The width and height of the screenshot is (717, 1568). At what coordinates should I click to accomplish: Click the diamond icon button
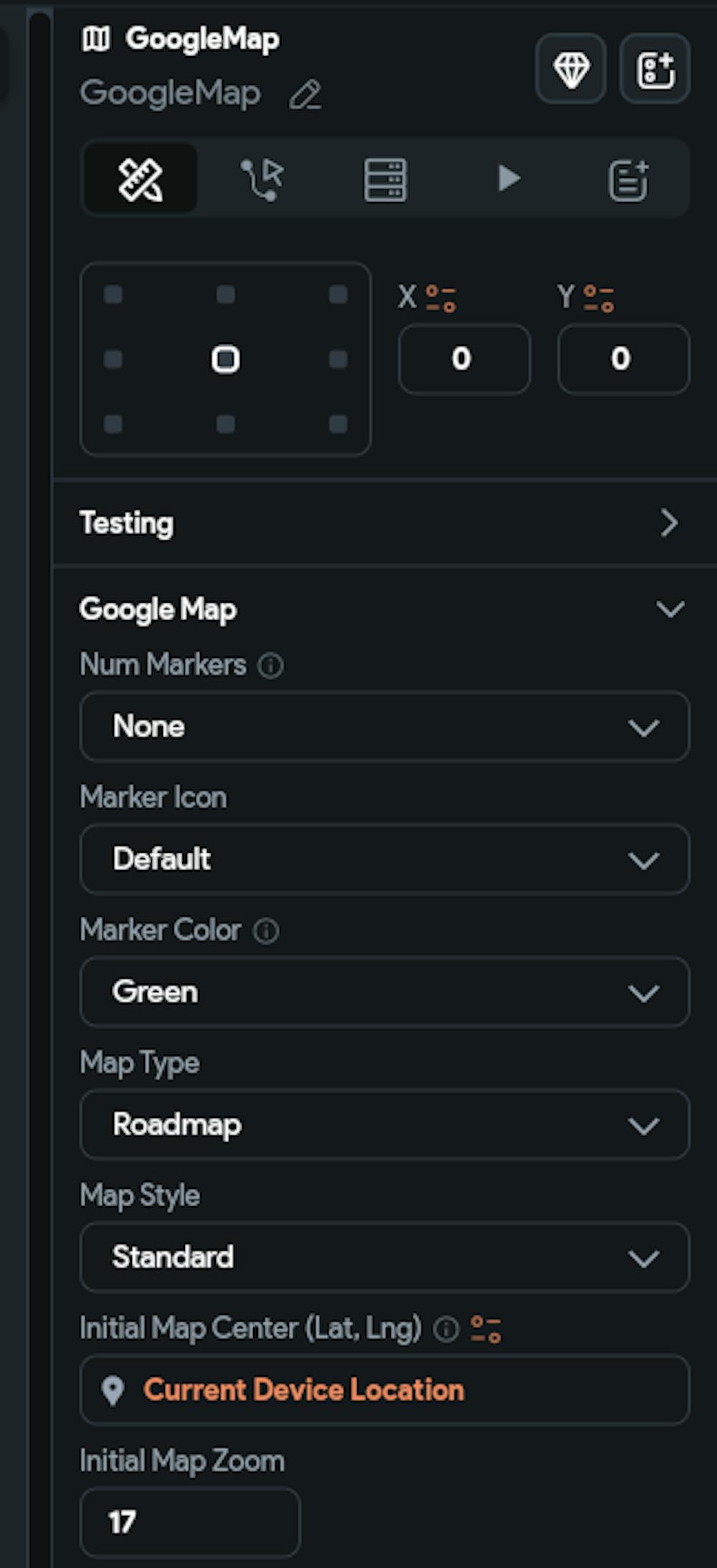tap(571, 69)
